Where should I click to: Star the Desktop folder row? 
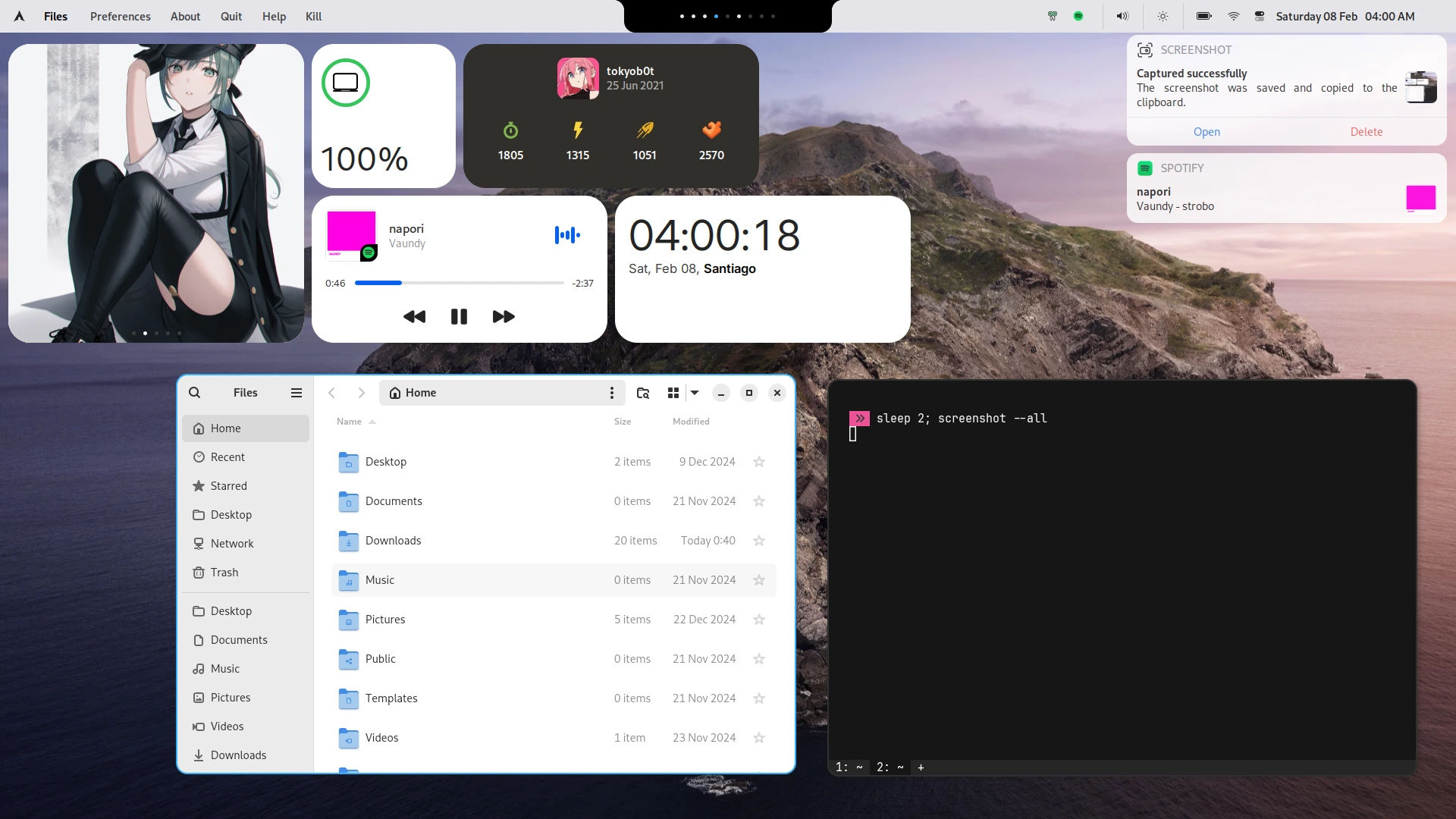(x=759, y=462)
